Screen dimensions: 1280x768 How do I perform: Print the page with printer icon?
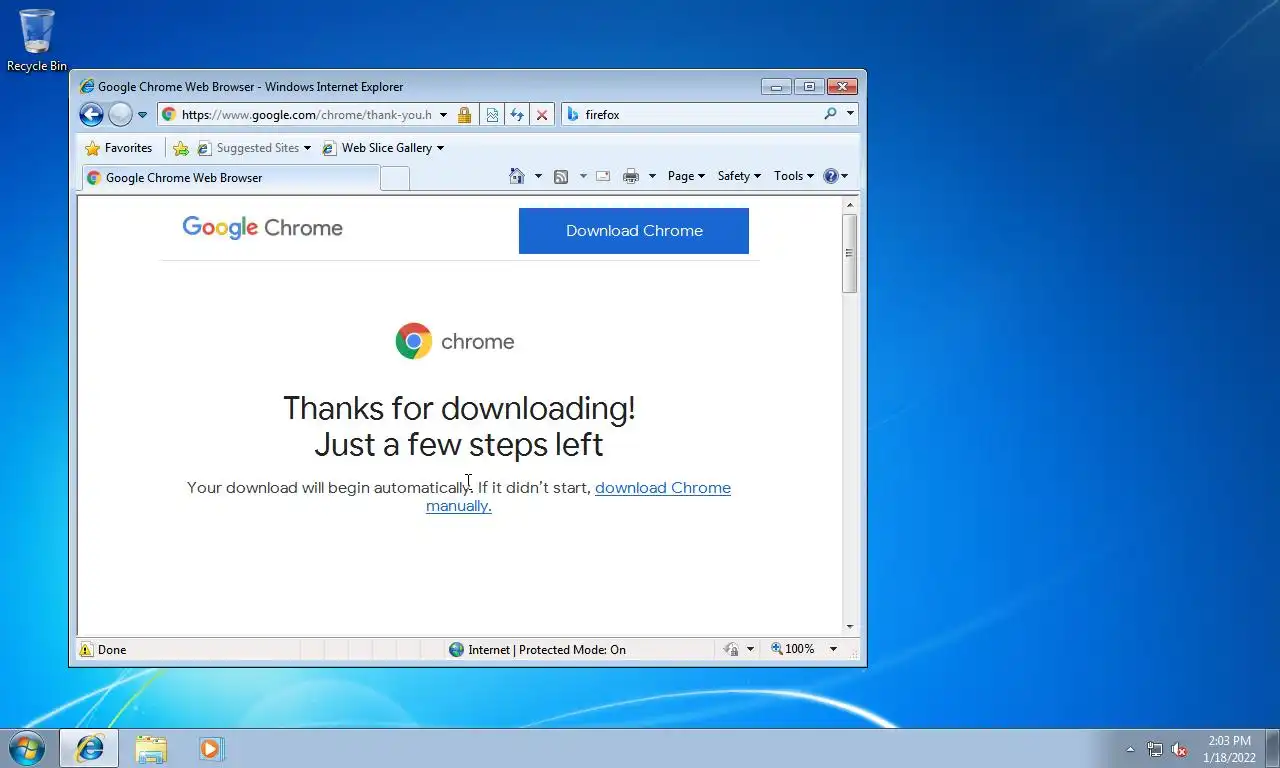click(631, 176)
